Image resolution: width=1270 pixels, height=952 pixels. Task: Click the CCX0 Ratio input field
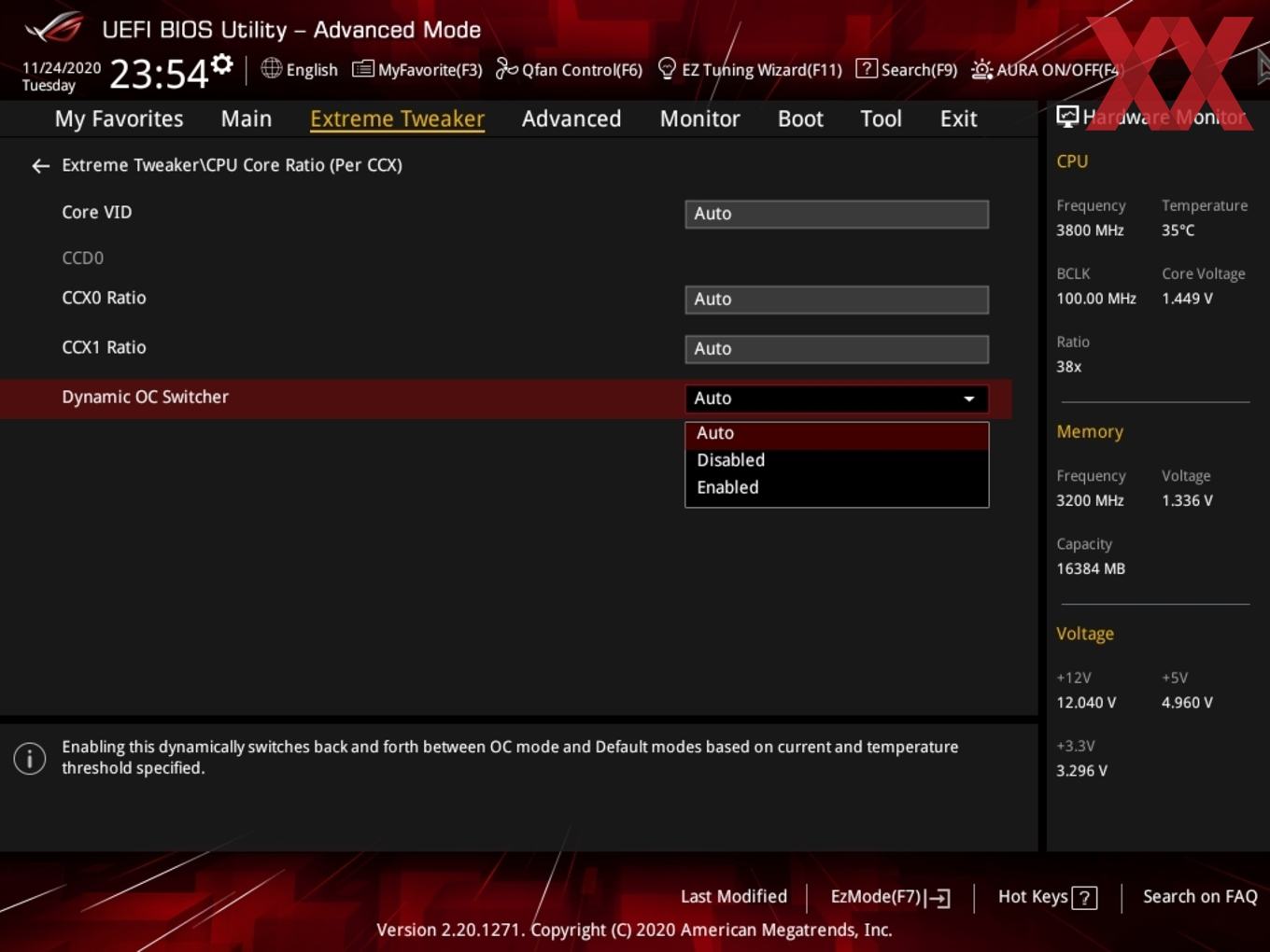837,300
